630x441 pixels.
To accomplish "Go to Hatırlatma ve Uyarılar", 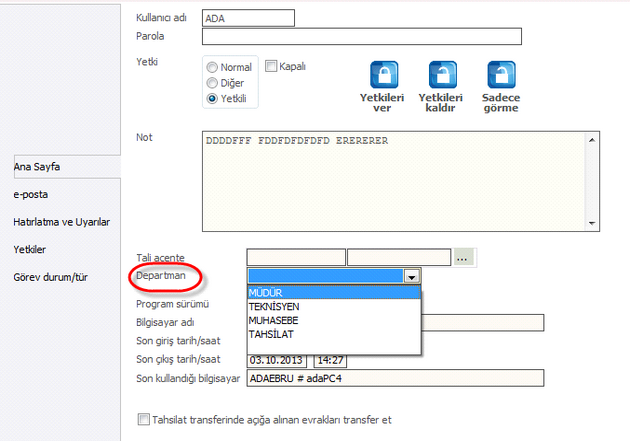I will tap(61, 221).
